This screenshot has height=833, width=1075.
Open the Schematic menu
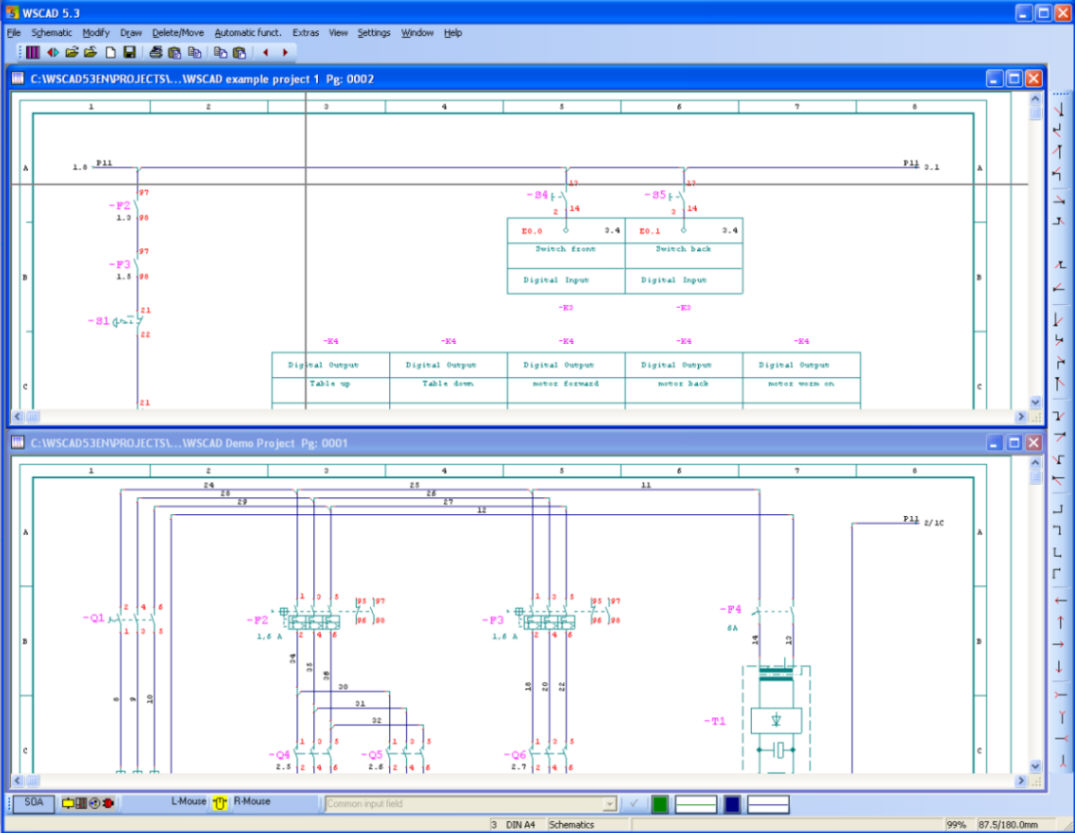point(51,32)
